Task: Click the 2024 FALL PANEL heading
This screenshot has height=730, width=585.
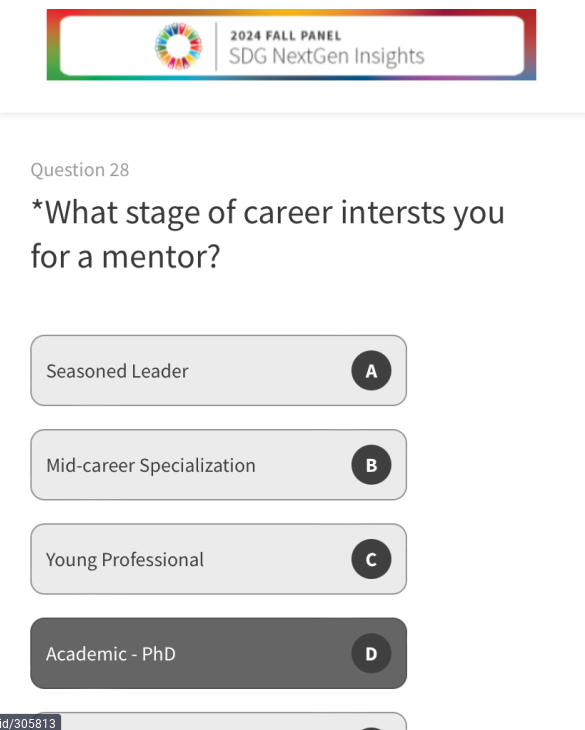Action: [286, 35]
